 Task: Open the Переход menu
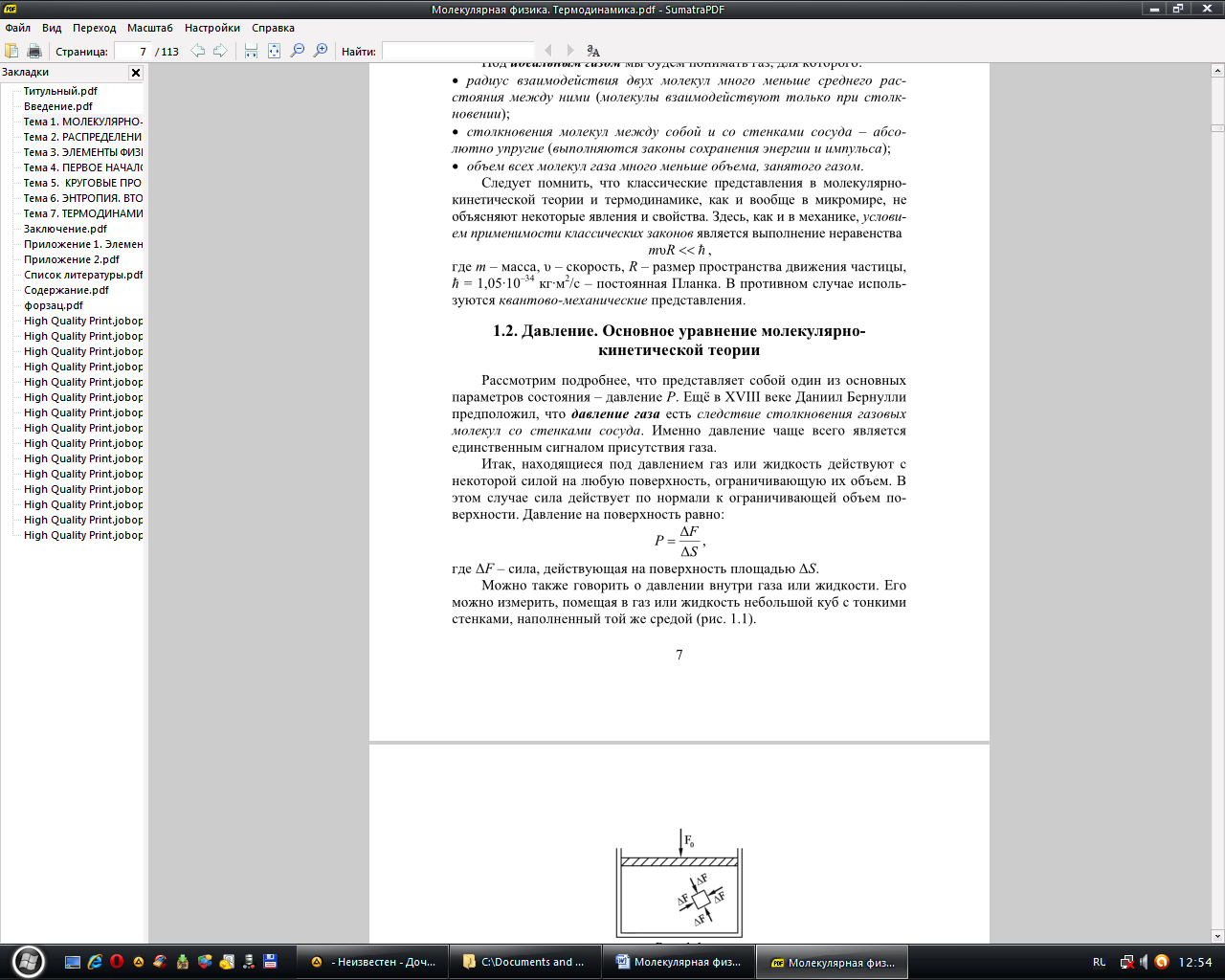[x=94, y=28]
